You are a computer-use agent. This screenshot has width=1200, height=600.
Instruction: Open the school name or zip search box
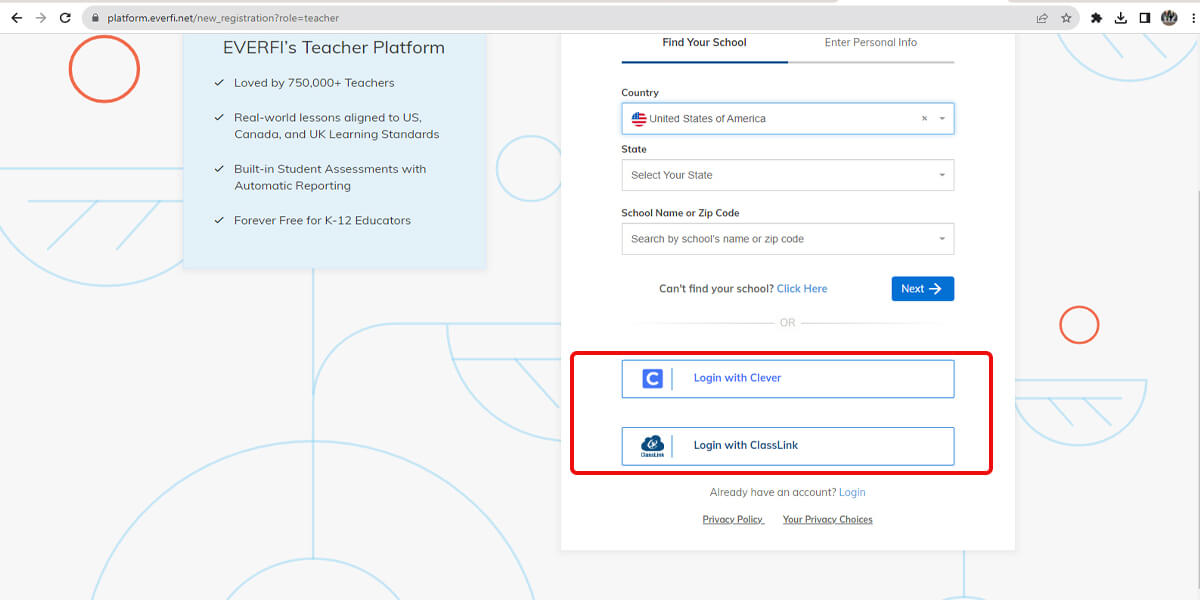click(x=788, y=239)
